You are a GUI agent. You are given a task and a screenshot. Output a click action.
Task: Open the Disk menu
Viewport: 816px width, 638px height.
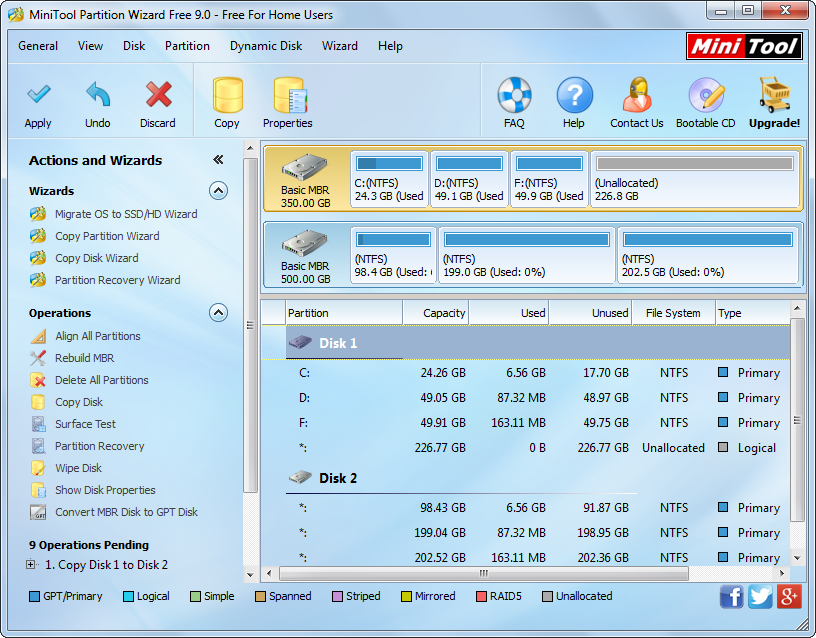point(134,46)
